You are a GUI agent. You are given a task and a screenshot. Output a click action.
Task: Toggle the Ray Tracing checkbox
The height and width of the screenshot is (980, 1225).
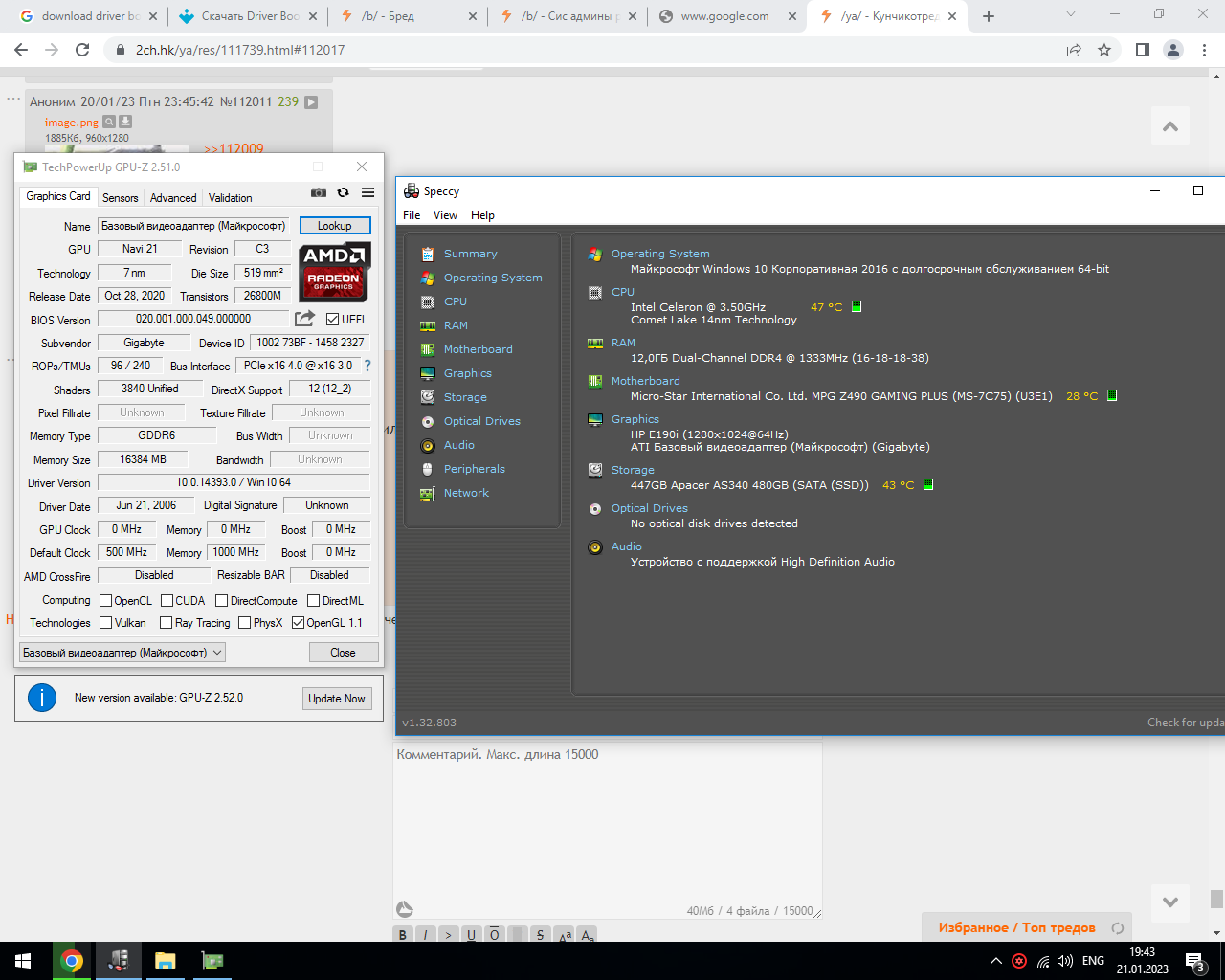(167, 623)
